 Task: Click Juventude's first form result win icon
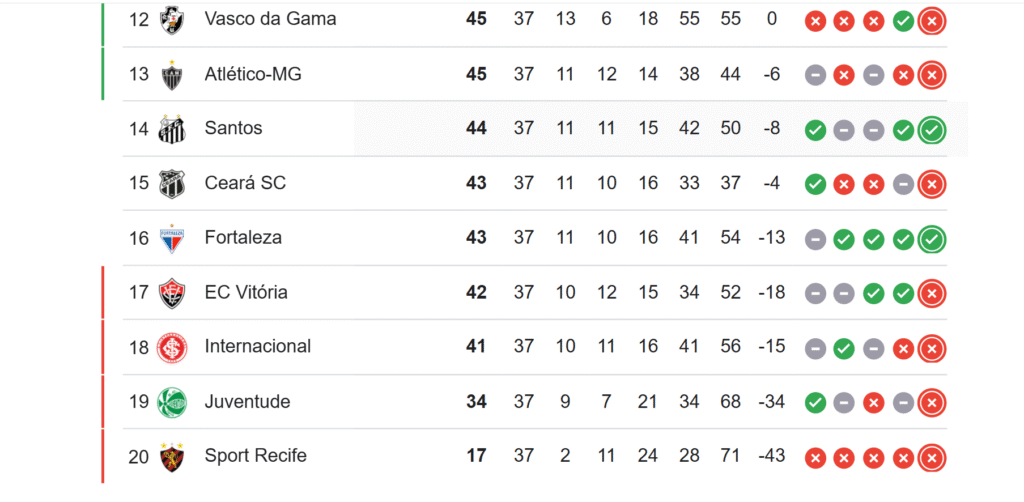click(x=815, y=403)
